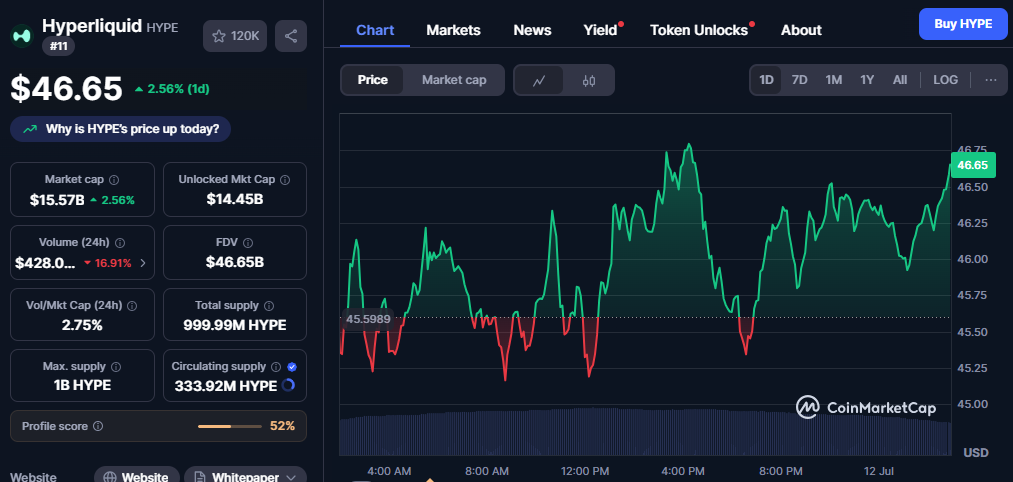Show Volume (24h) info icon

(120, 243)
